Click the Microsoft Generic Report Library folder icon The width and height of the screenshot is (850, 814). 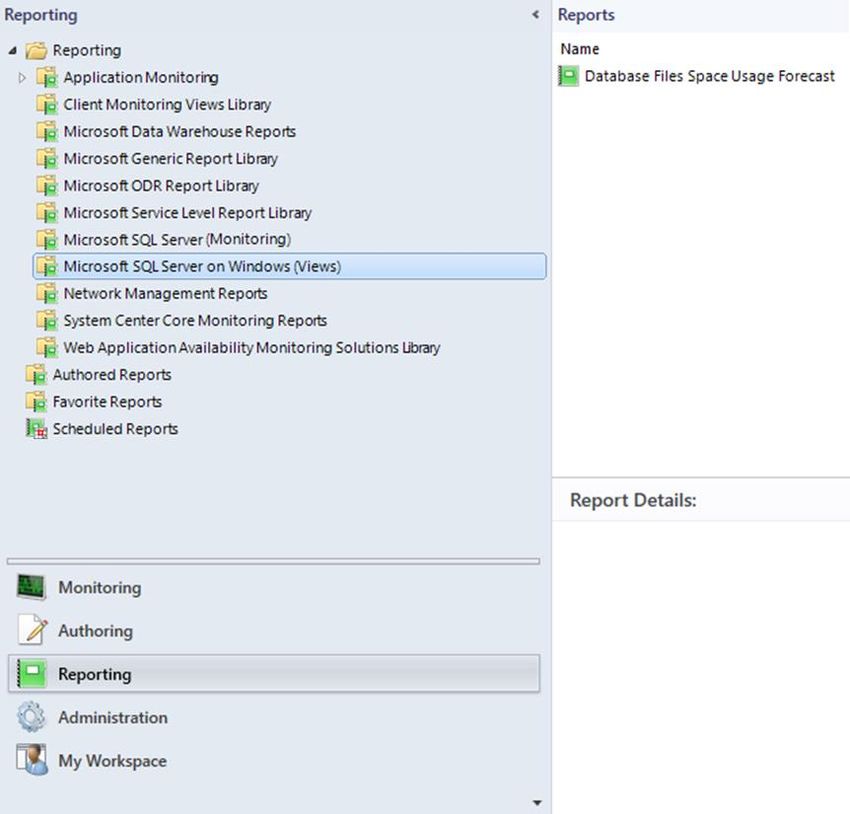(47, 159)
